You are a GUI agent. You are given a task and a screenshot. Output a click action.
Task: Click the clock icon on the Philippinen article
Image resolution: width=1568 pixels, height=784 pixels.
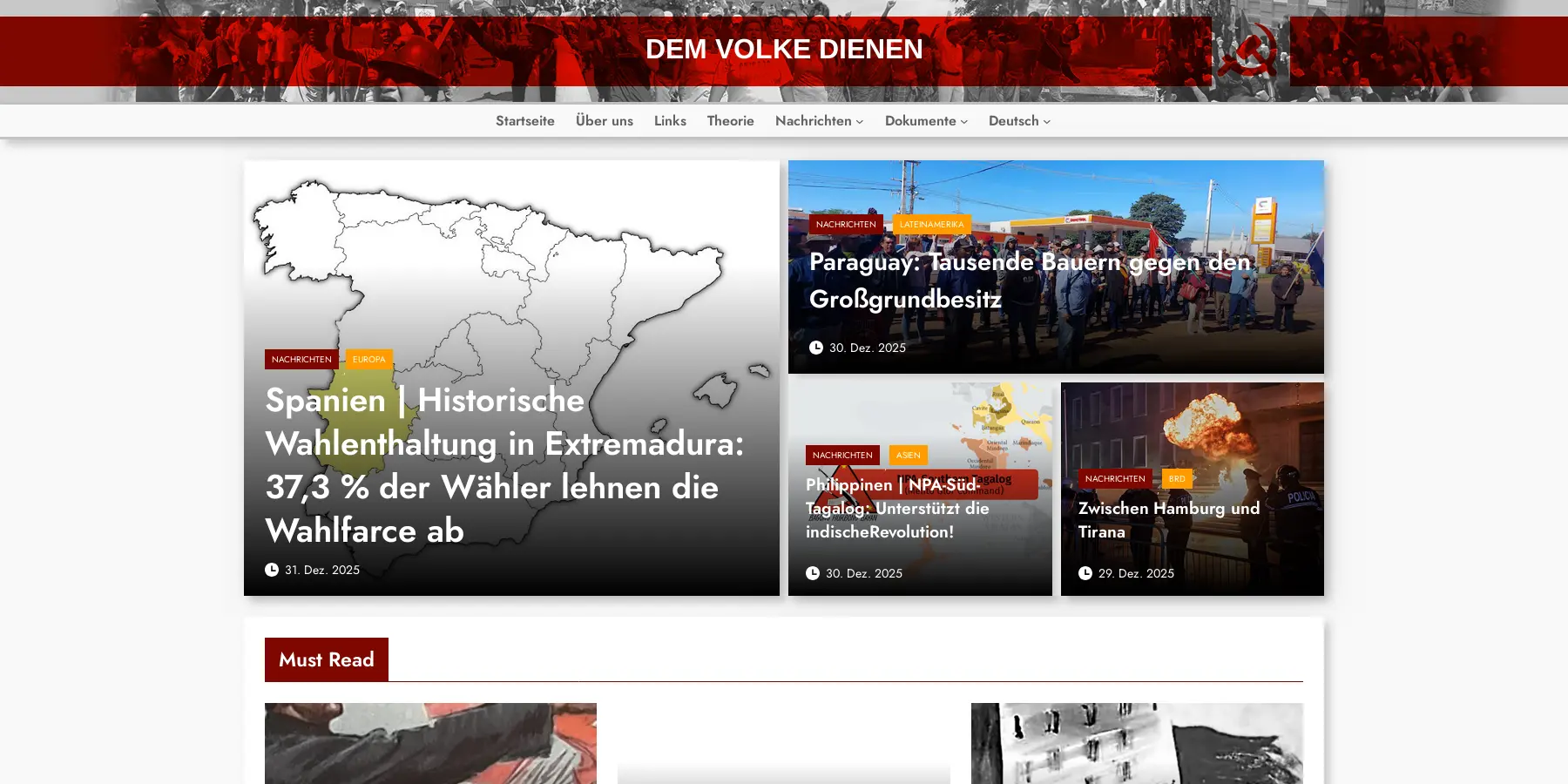click(813, 573)
